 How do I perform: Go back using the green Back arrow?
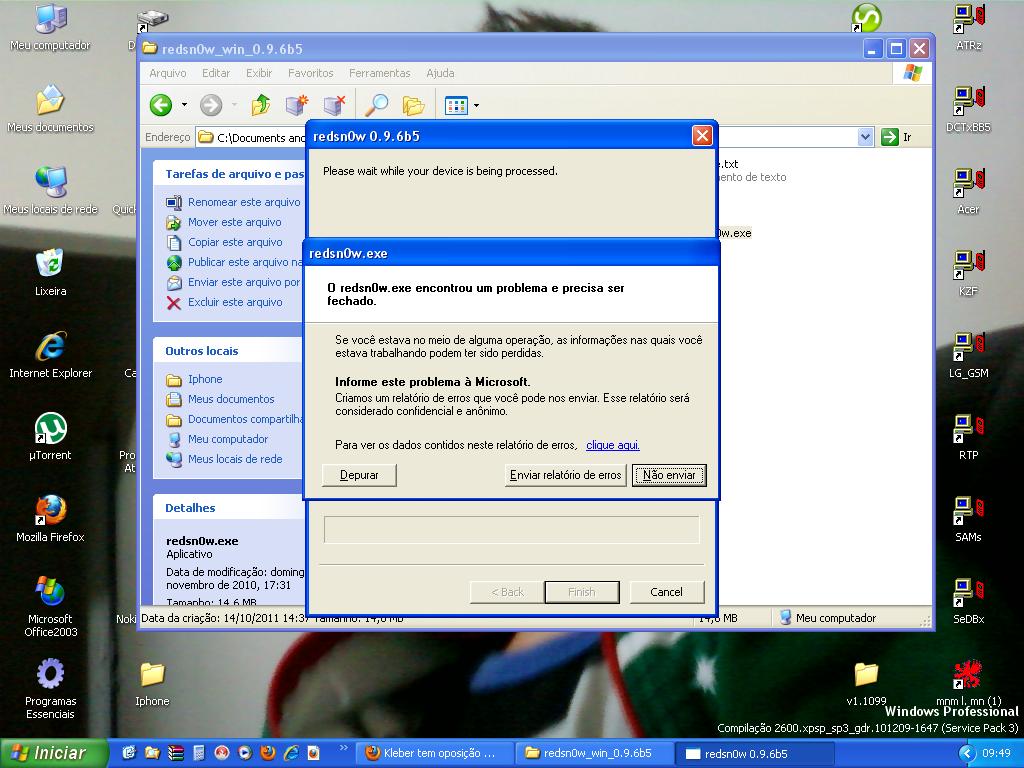[x=161, y=104]
